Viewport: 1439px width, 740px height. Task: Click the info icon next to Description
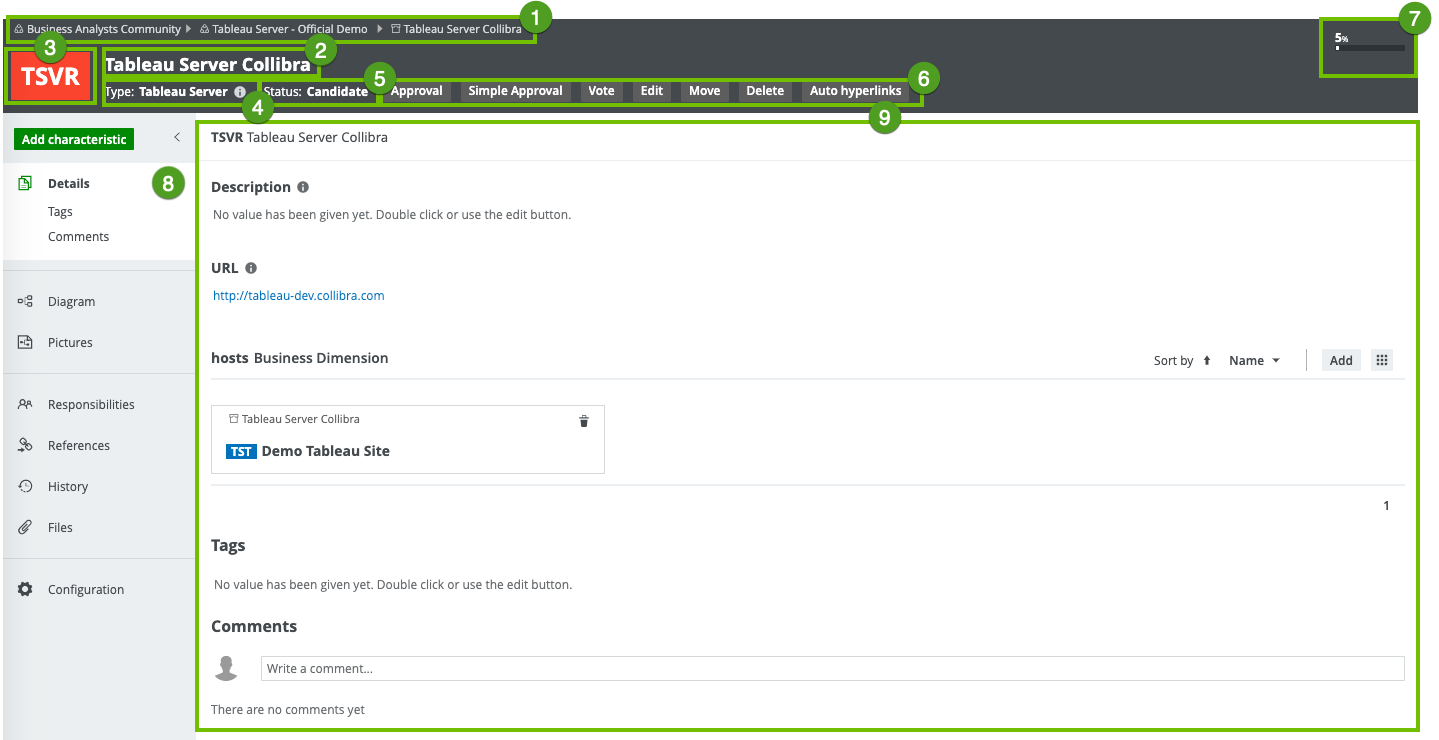pos(303,187)
